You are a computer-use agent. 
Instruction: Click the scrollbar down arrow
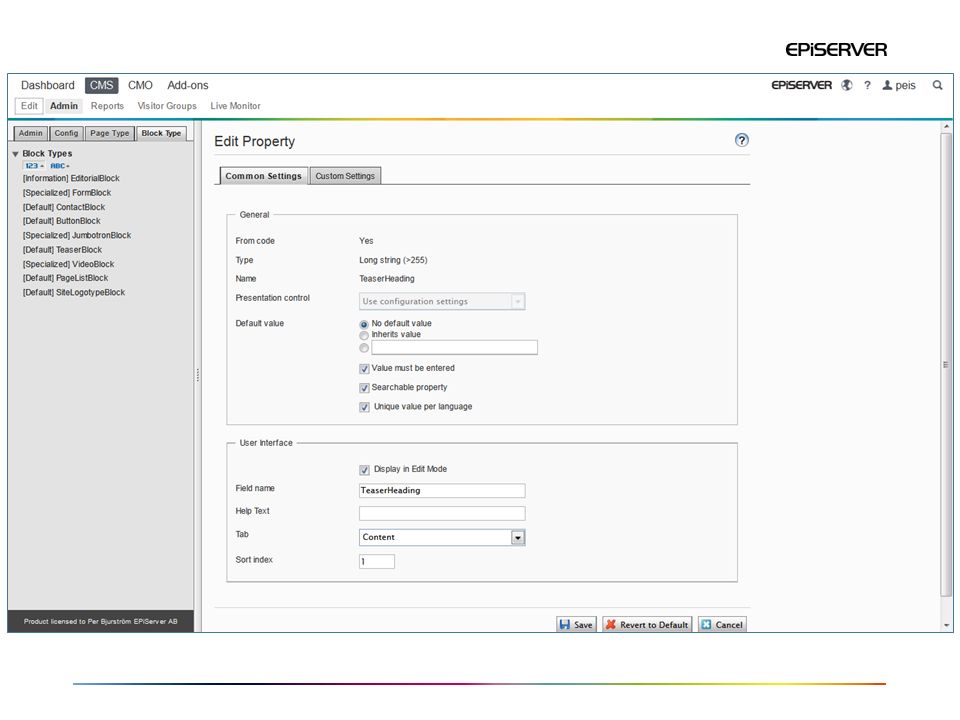coord(947,626)
